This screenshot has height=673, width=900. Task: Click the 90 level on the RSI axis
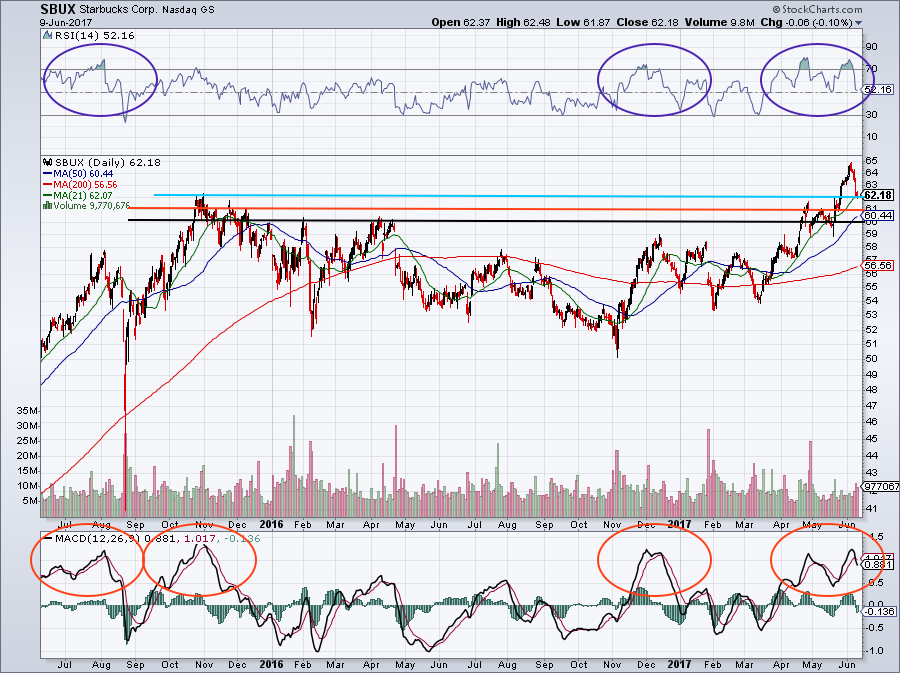pyautogui.click(x=871, y=46)
